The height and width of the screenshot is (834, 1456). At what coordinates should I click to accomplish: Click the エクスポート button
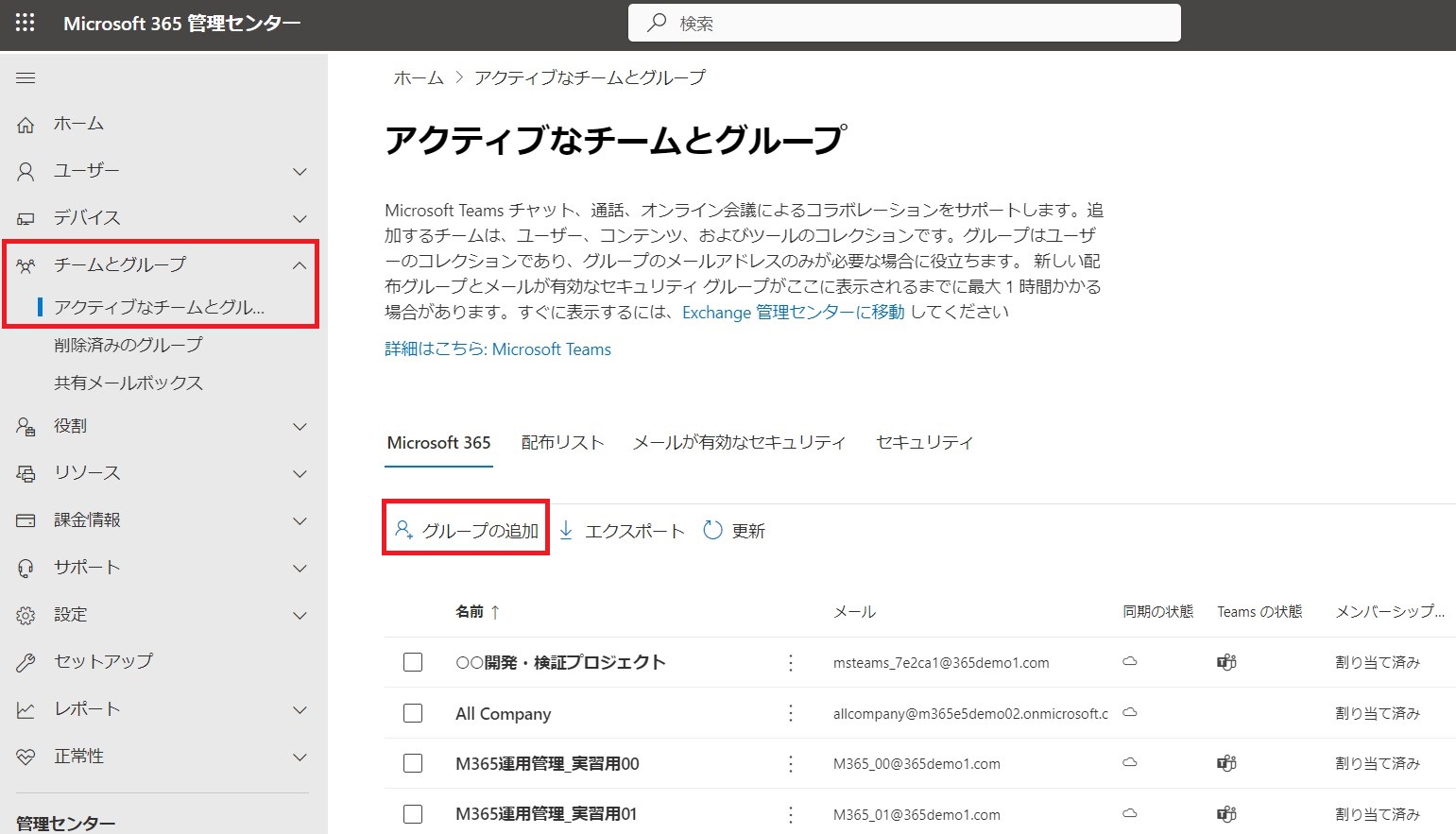[622, 530]
